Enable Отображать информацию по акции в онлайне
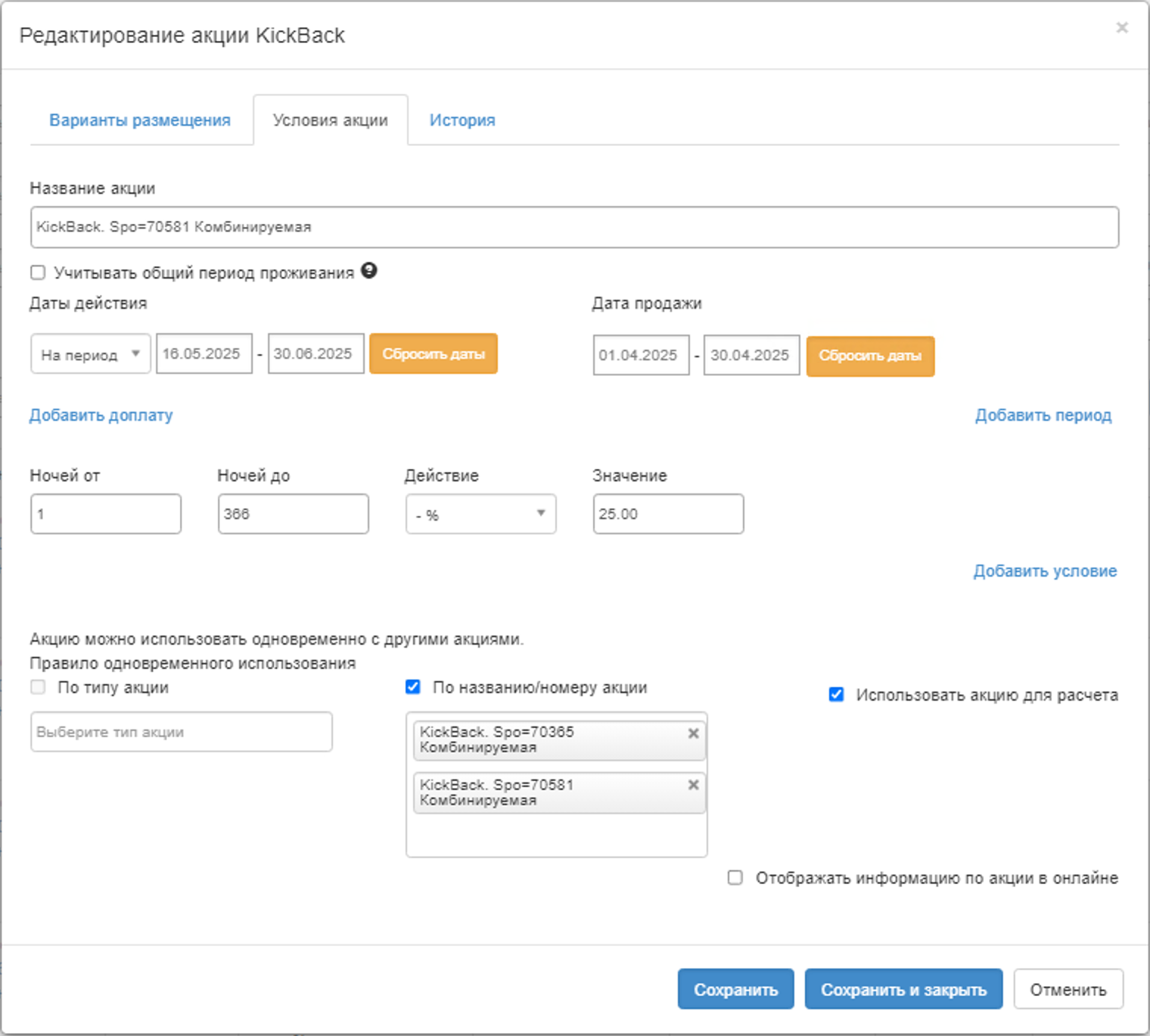1150x1036 pixels. pyautogui.click(x=735, y=878)
